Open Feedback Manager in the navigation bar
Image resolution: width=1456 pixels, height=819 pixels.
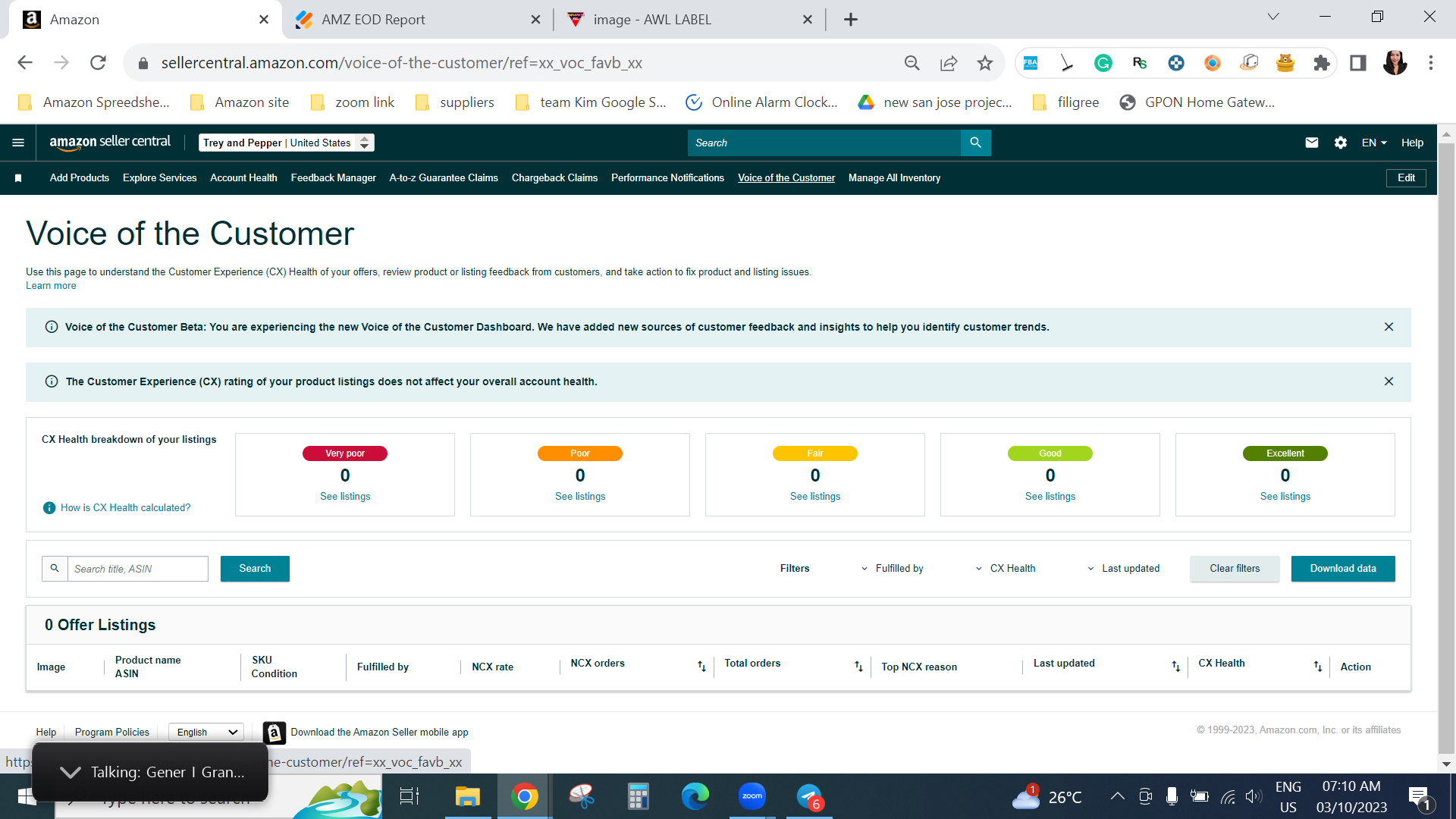click(334, 178)
